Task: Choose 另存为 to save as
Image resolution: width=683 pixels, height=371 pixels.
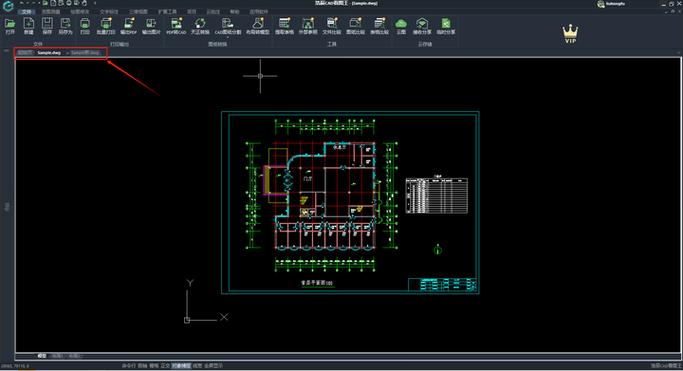Action: point(65,26)
